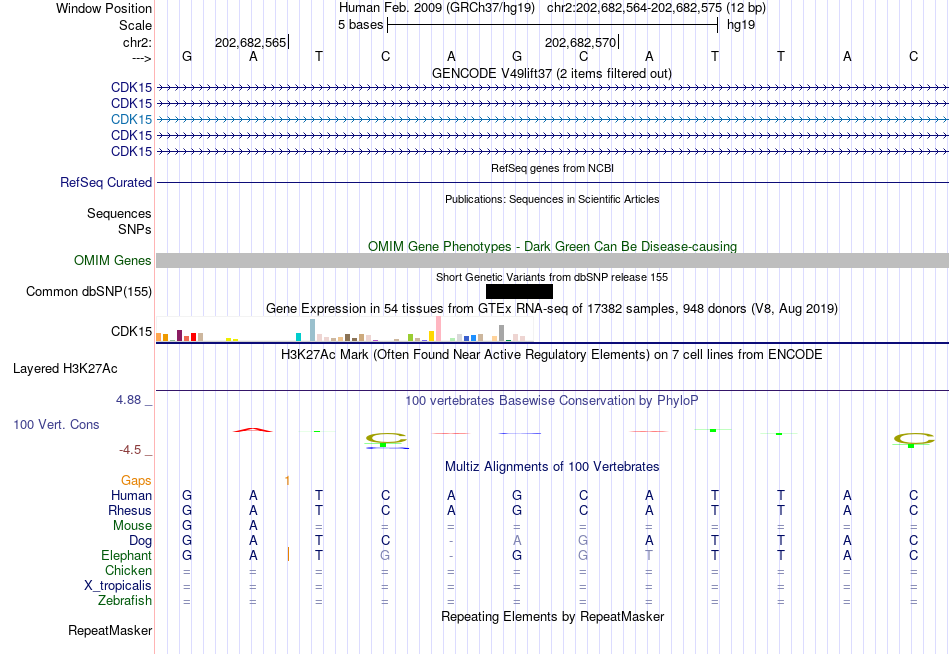Click the ---> reference sequence direction label
This screenshot has width=950, height=654.
(x=142, y=58)
